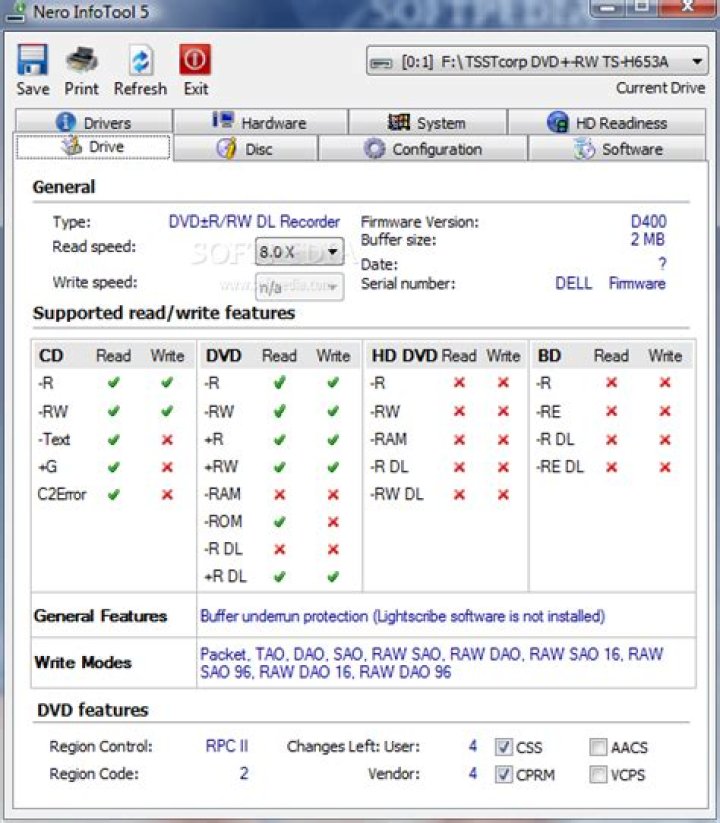Toggle the CSS checkbox
Screen dimensions: 720x823
[x=504, y=746]
